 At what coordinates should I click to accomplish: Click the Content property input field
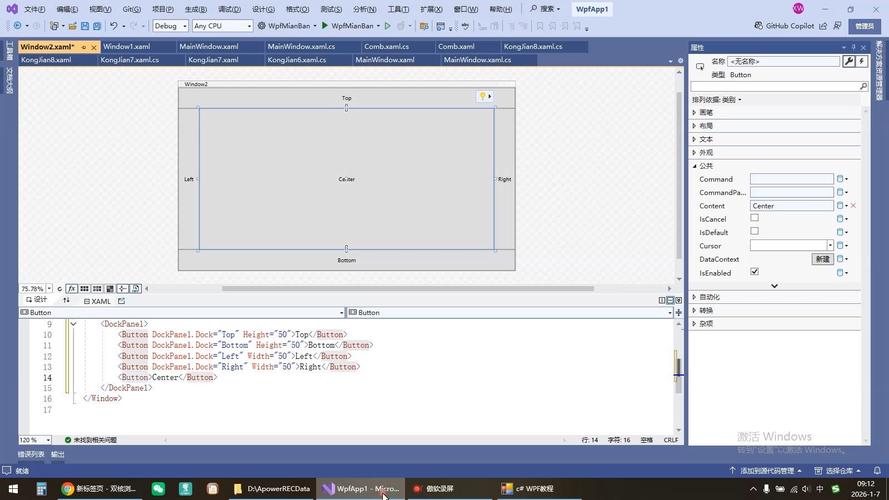791,205
